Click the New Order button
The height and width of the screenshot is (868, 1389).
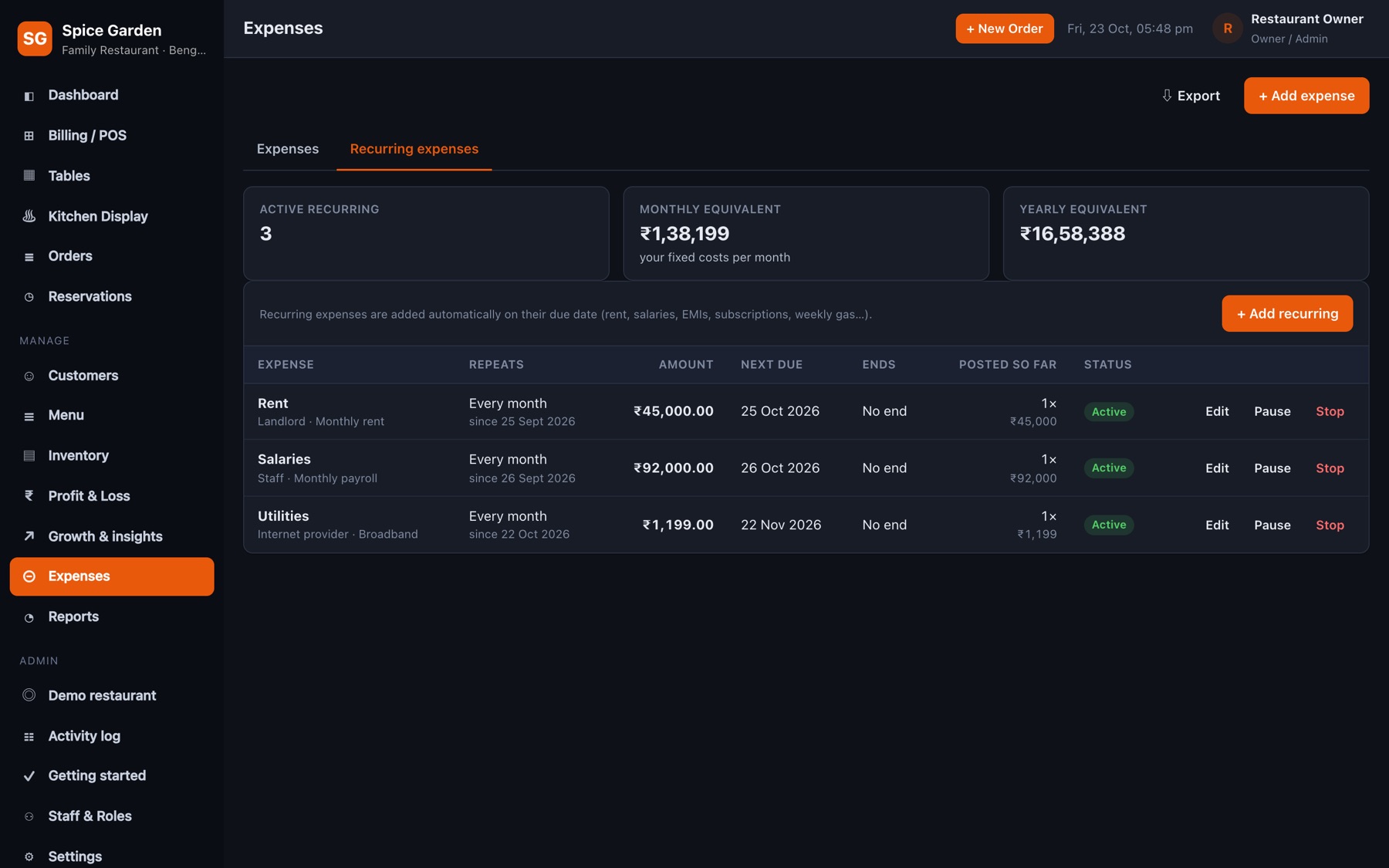[x=1005, y=29]
